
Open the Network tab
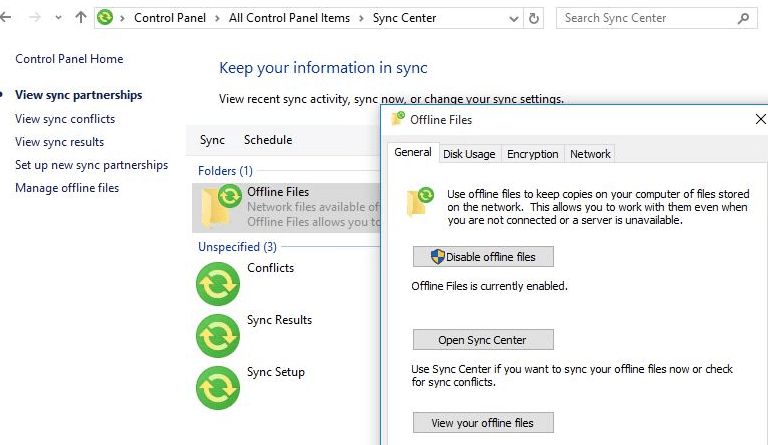click(x=590, y=154)
